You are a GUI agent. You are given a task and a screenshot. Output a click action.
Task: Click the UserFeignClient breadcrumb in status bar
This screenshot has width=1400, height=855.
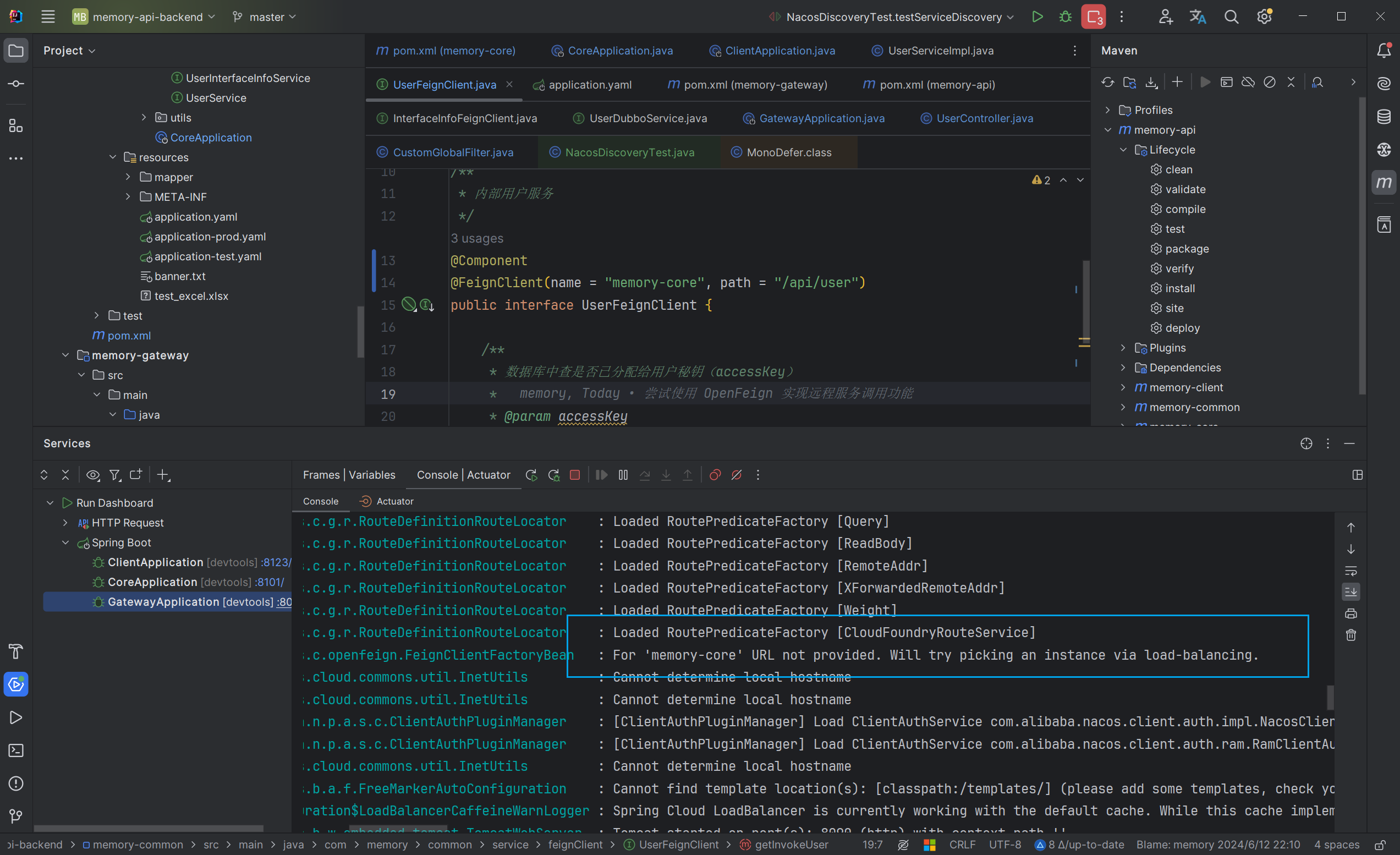pyautogui.click(x=672, y=845)
